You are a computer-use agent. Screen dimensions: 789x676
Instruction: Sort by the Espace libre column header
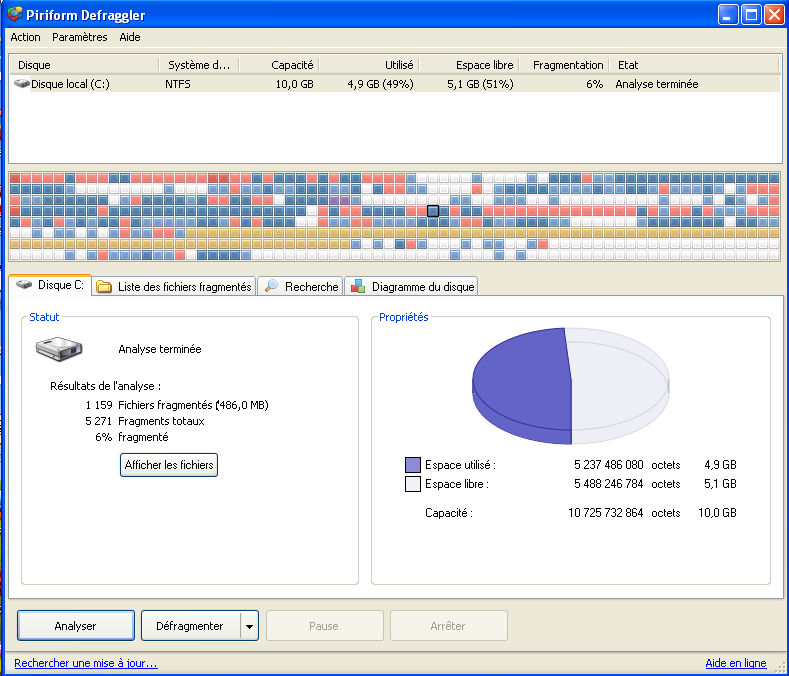tap(469, 65)
